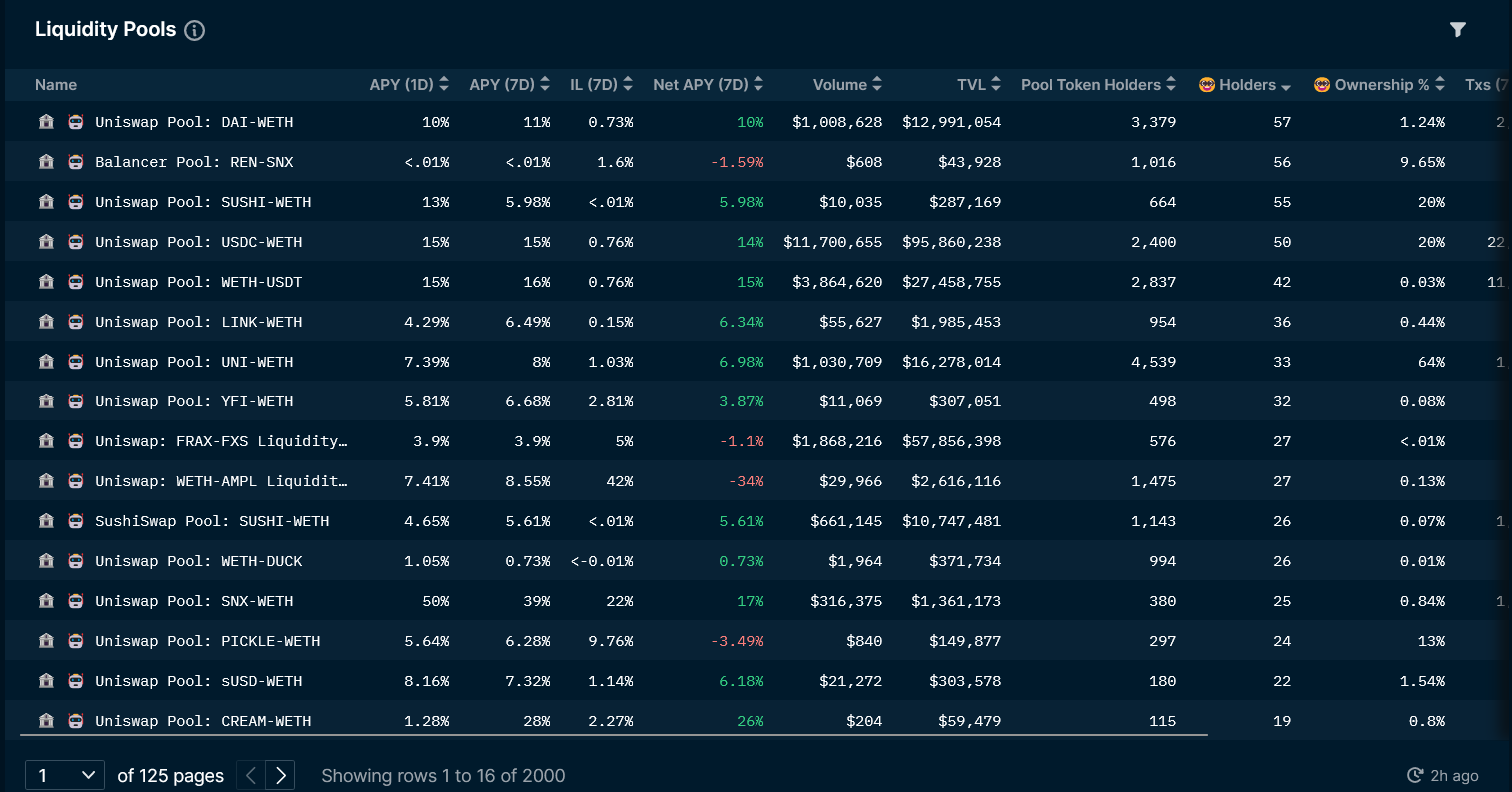Click the bank icon in the SNX-WETH row
The width and height of the screenshot is (1512, 792).
click(x=46, y=601)
